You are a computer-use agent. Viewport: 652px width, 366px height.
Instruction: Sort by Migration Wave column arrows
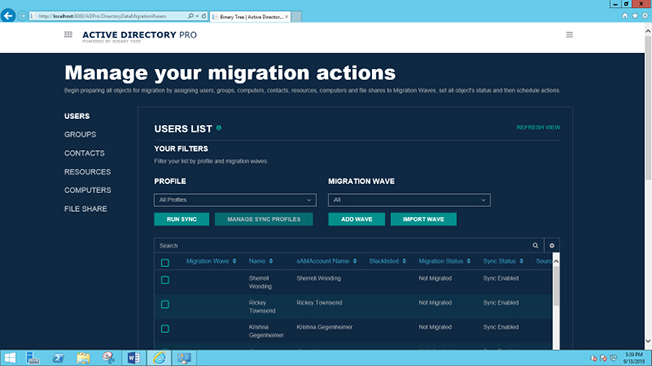(235, 261)
